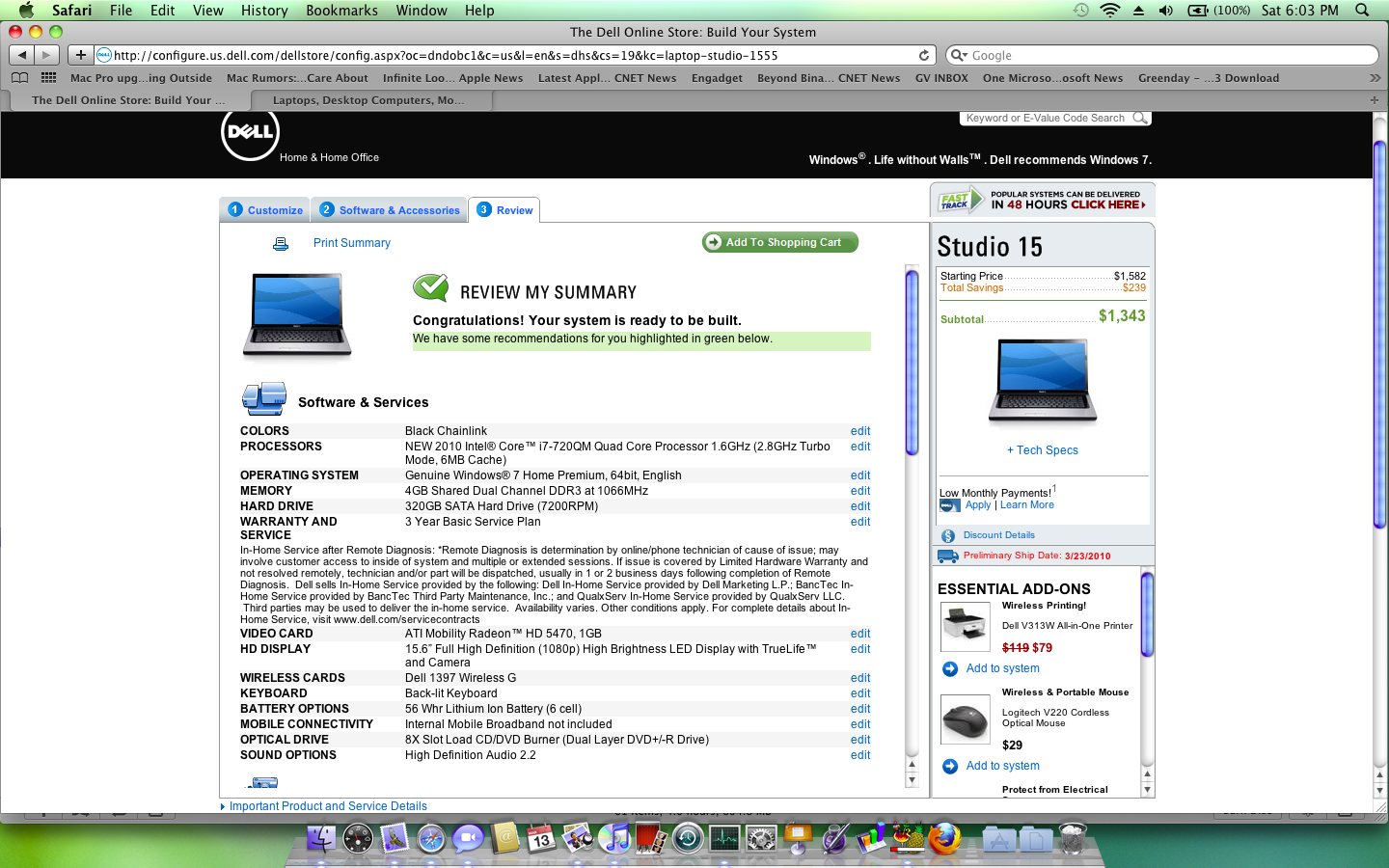The width and height of the screenshot is (1389, 868).
Task: Open Time Machine from the Dock
Action: tap(688, 838)
